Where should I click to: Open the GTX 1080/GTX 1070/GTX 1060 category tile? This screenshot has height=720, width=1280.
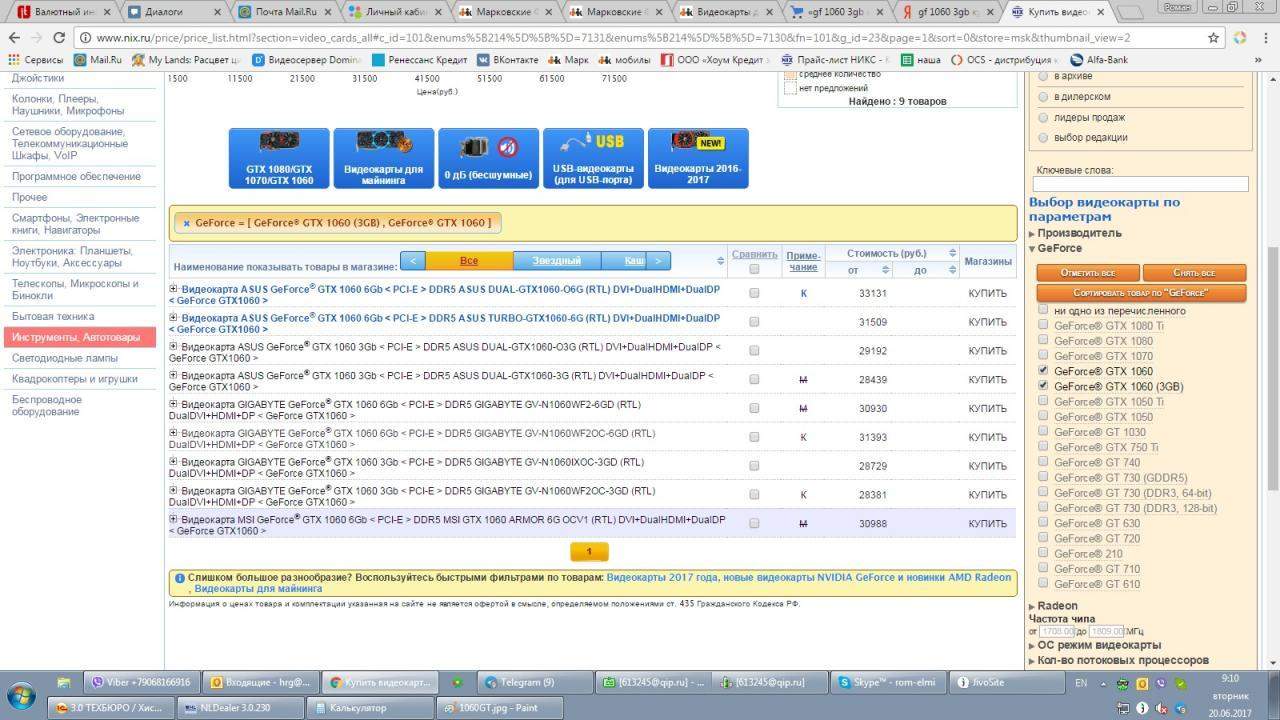pos(279,158)
